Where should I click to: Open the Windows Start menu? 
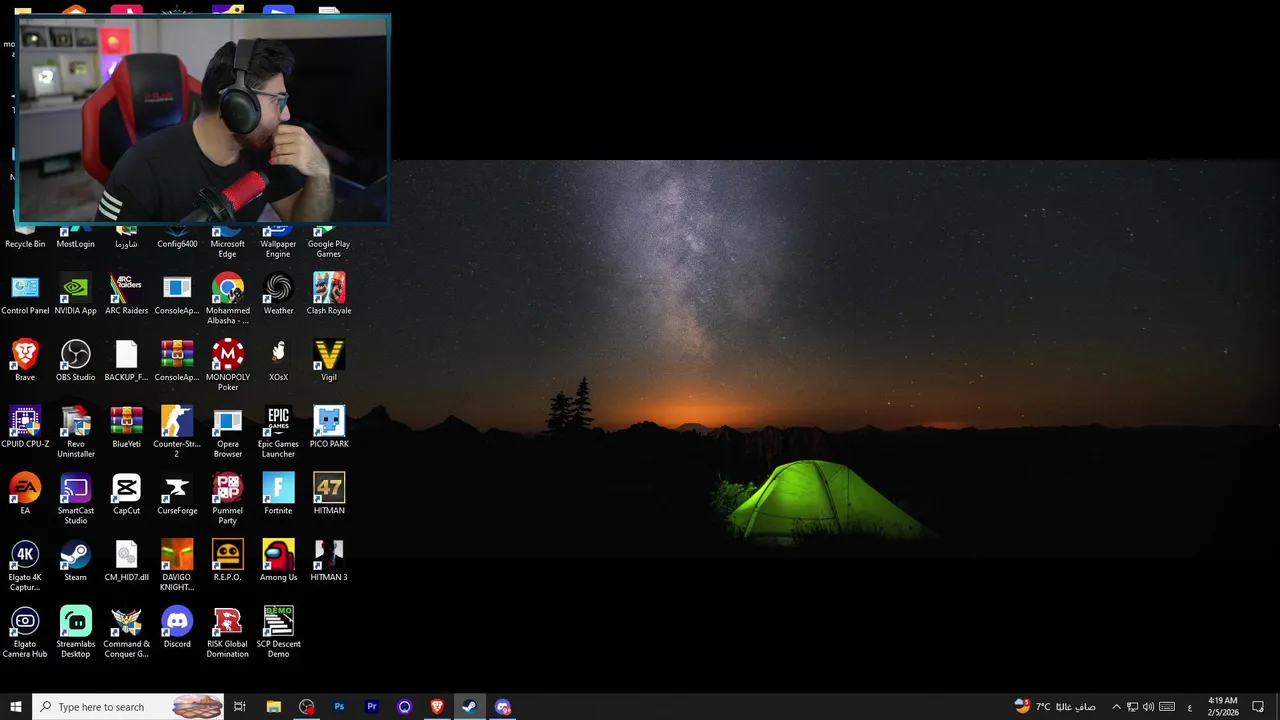point(16,707)
